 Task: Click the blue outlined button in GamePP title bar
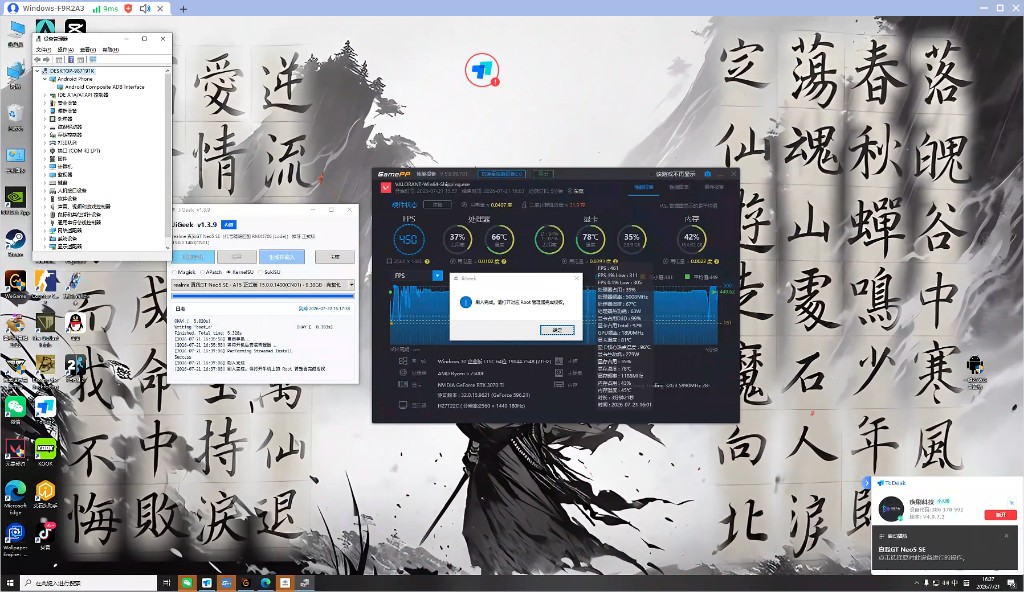pyautogui.click(x=502, y=174)
